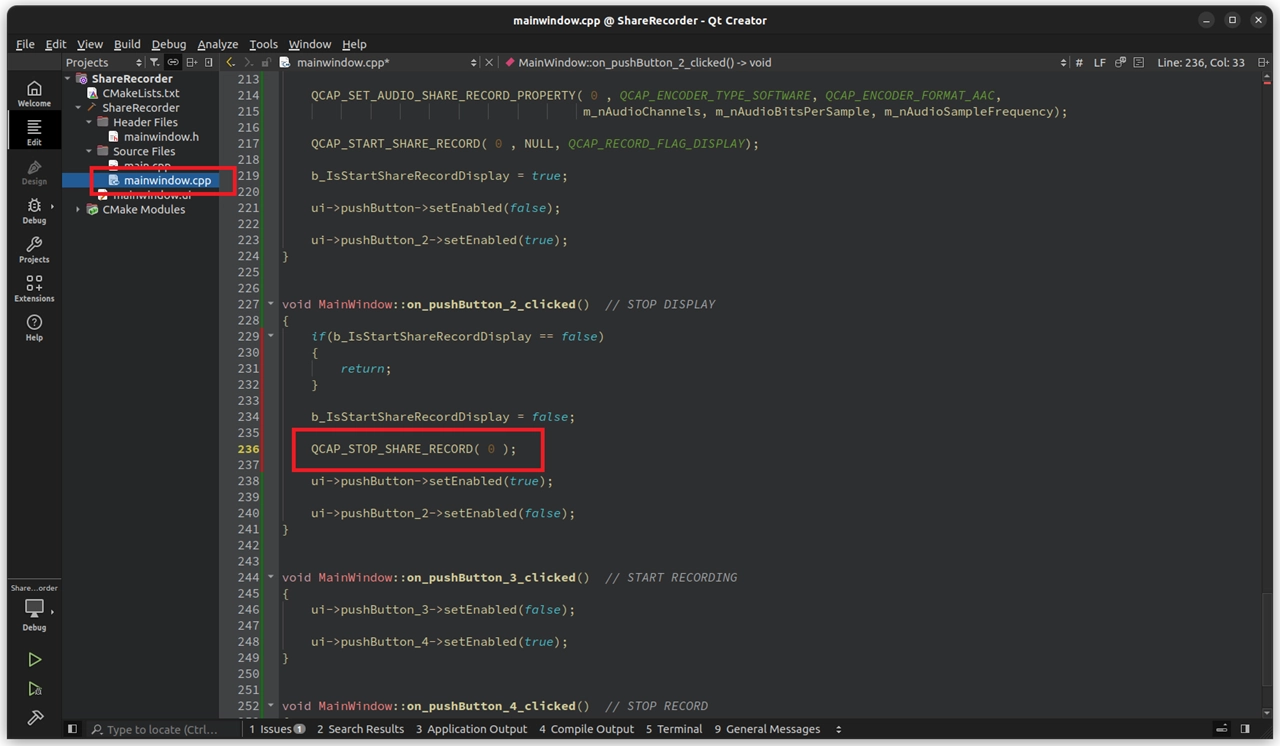Screen dimensions: 1280x746
Task: Fold the on_pushButton_2_clicked function at line 227
Action: coord(271,304)
